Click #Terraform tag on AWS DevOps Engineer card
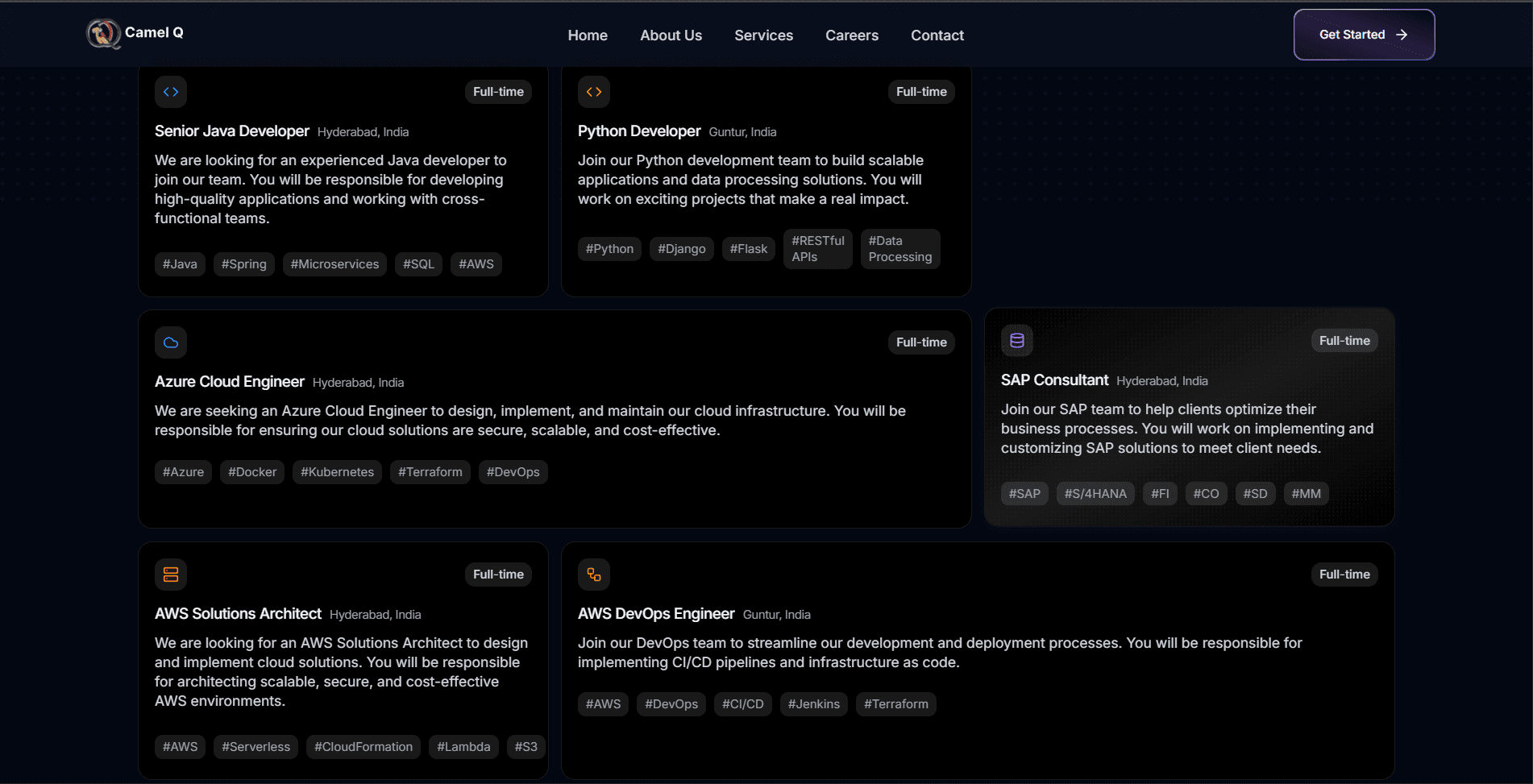Screen dimensions: 1533x784 tap(896, 704)
